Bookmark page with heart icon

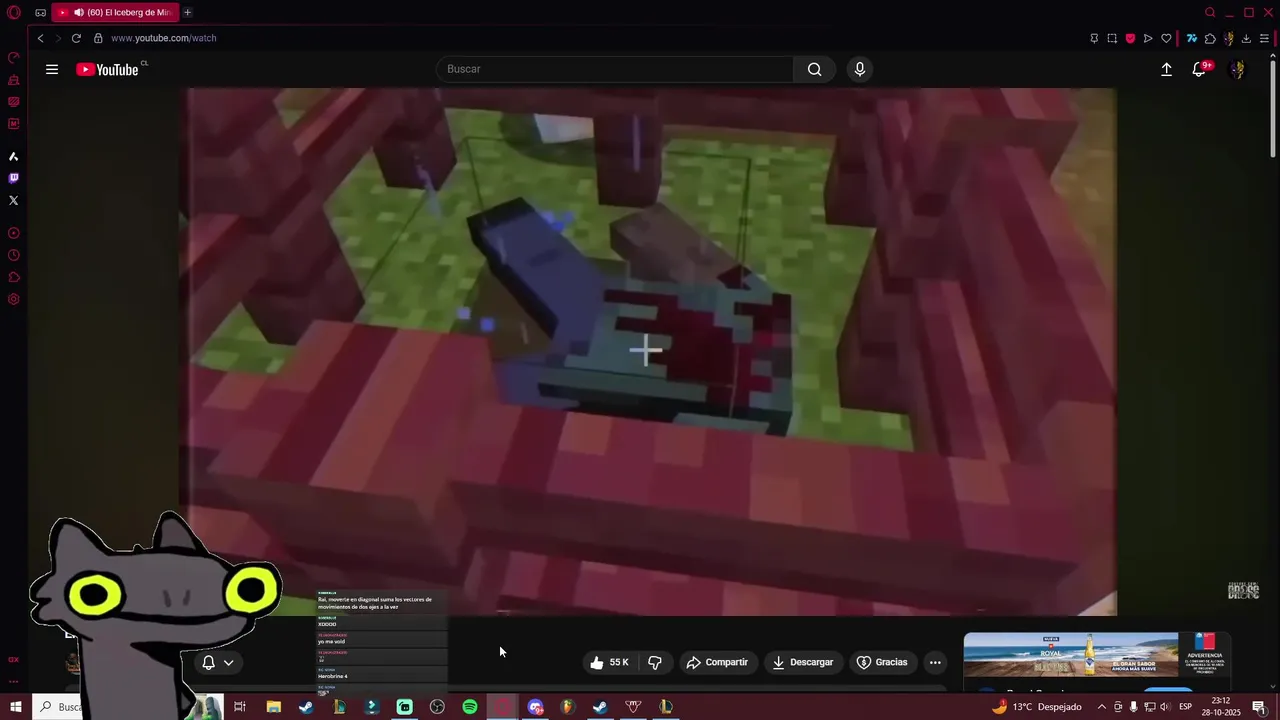(x=1166, y=38)
